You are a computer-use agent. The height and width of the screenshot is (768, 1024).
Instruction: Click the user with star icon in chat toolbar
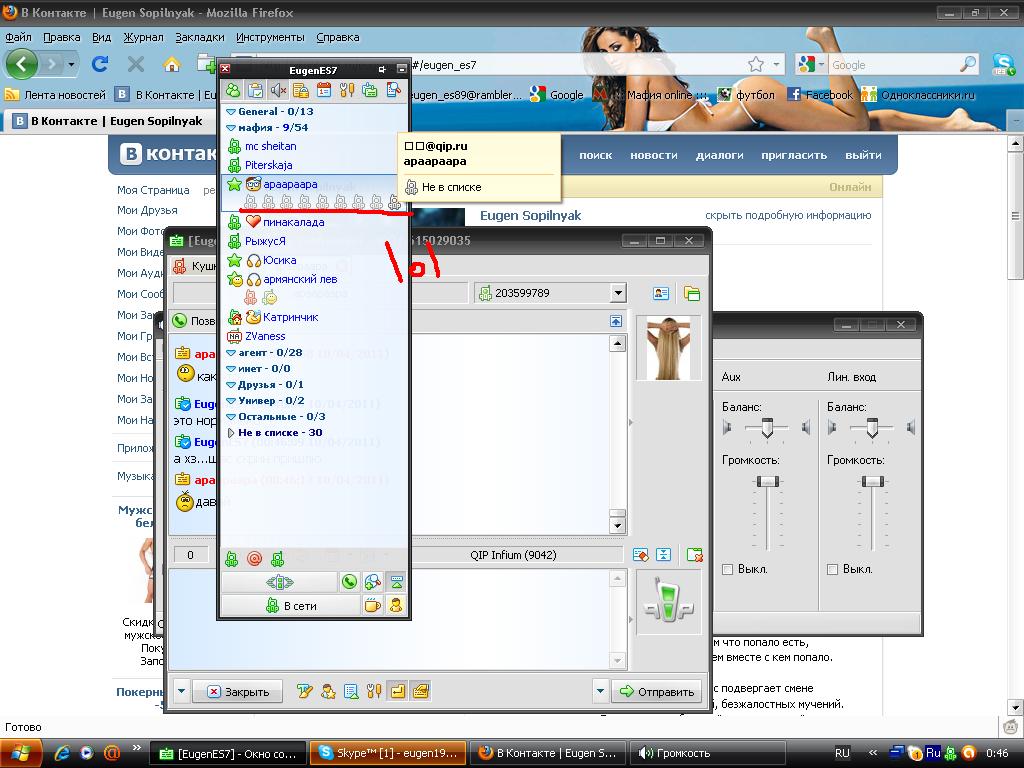pyautogui.click(x=328, y=691)
